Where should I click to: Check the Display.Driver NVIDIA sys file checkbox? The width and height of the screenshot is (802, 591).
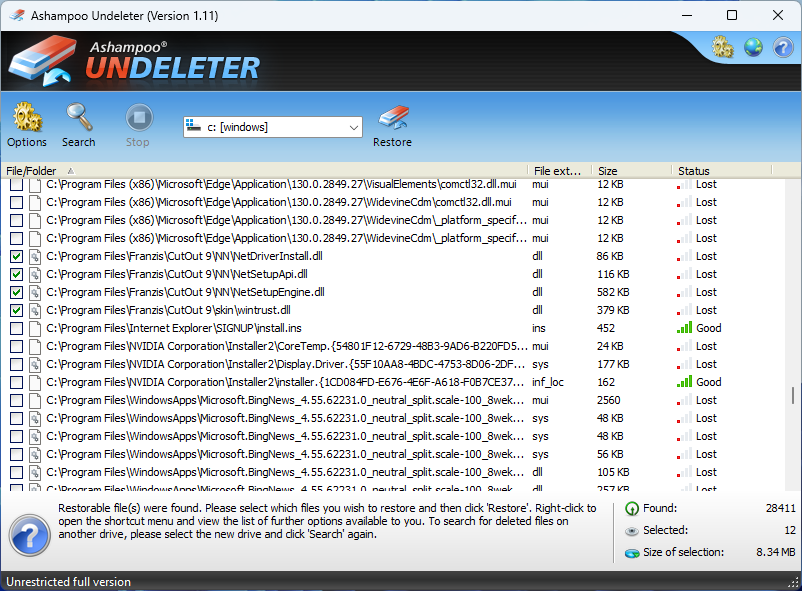[x=16, y=364]
